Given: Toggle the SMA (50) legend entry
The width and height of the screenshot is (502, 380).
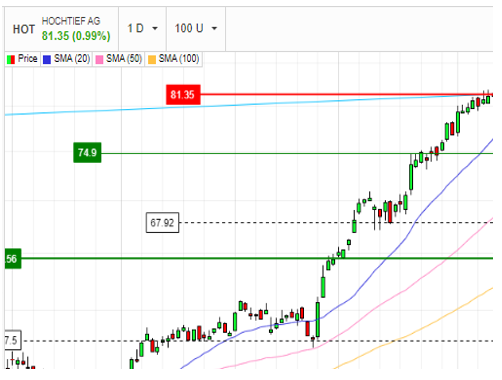Looking at the screenshot, I should pos(119,59).
